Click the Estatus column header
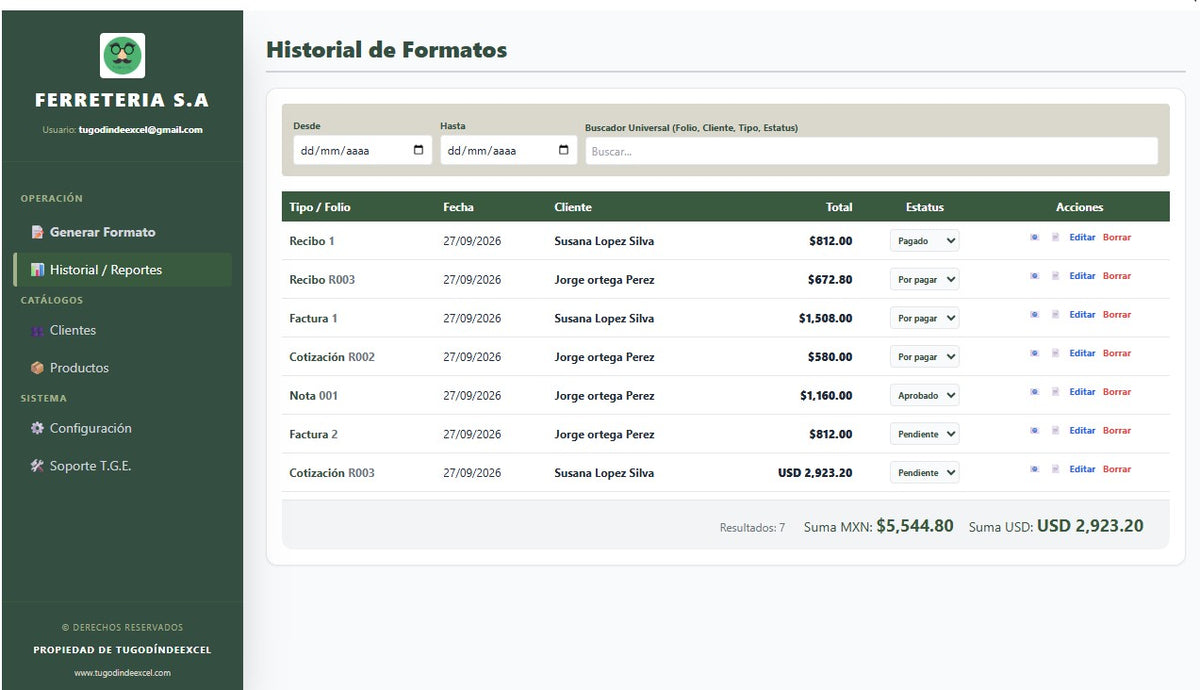The image size is (1200, 690). (924, 207)
